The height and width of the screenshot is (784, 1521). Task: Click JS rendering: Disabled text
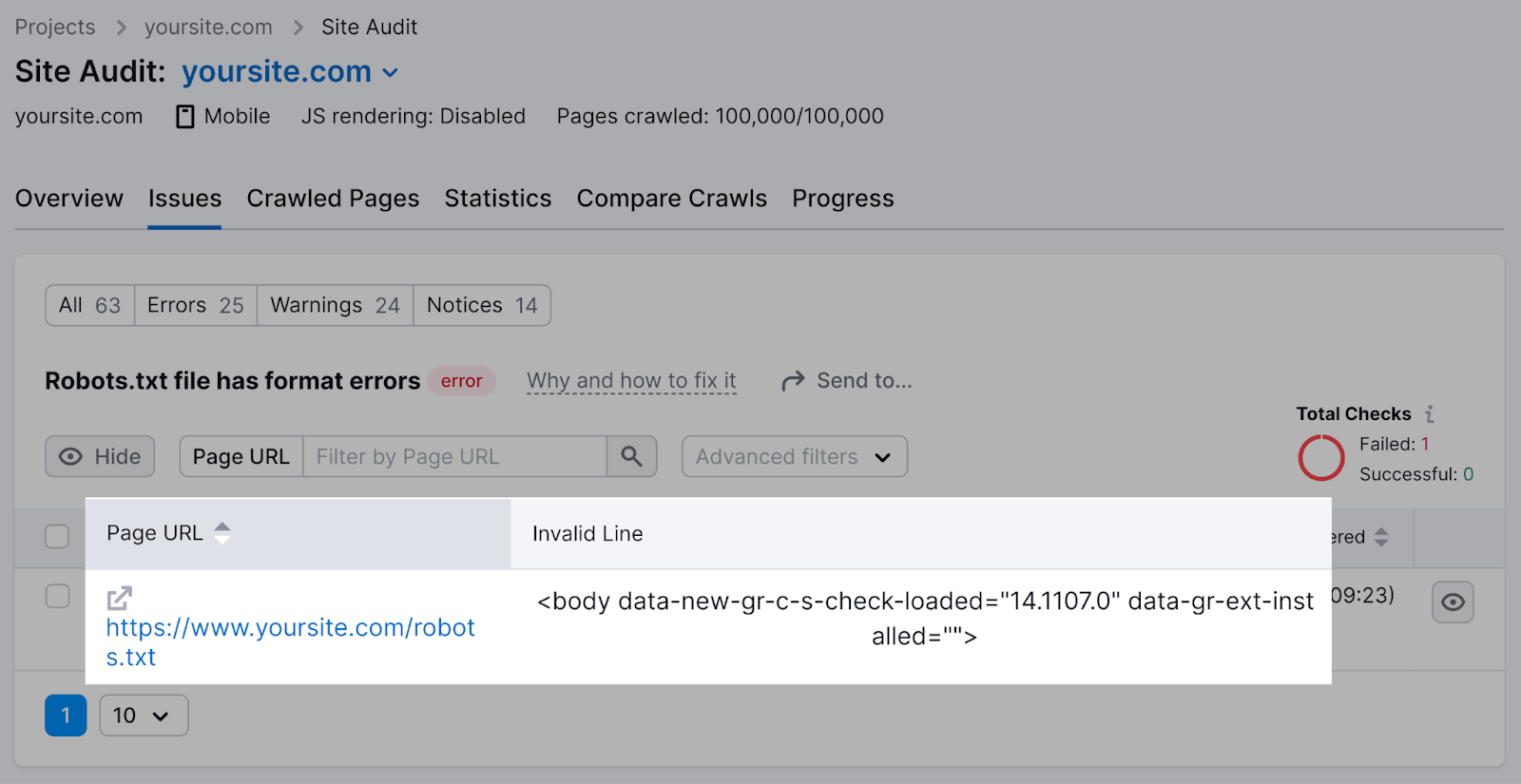414,116
